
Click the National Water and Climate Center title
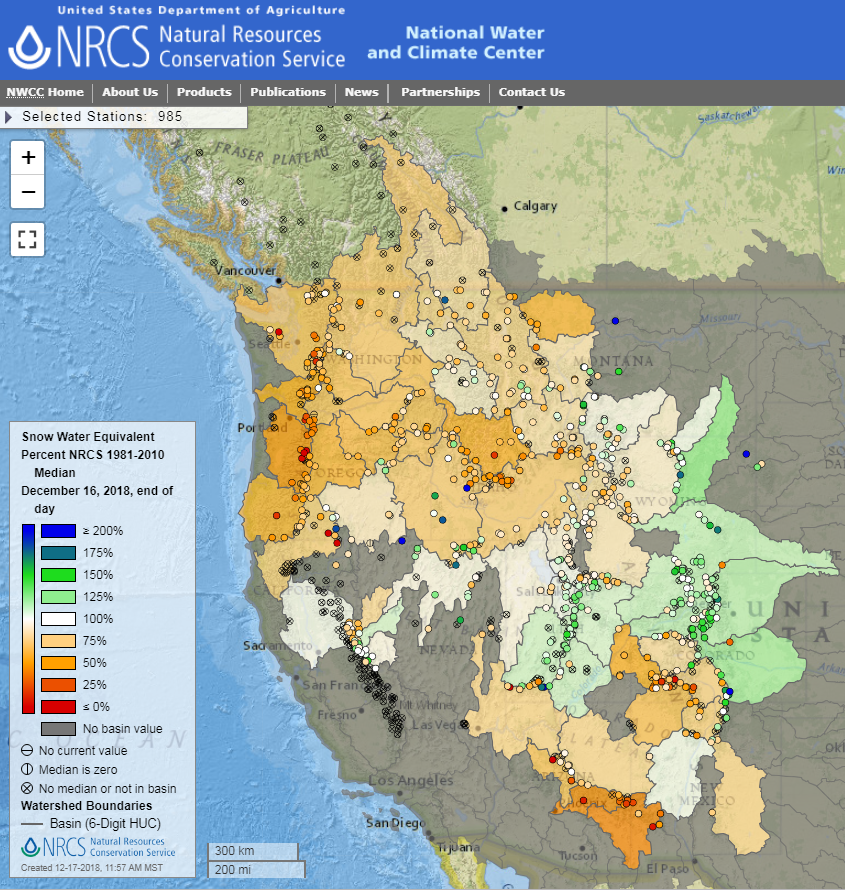456,43
